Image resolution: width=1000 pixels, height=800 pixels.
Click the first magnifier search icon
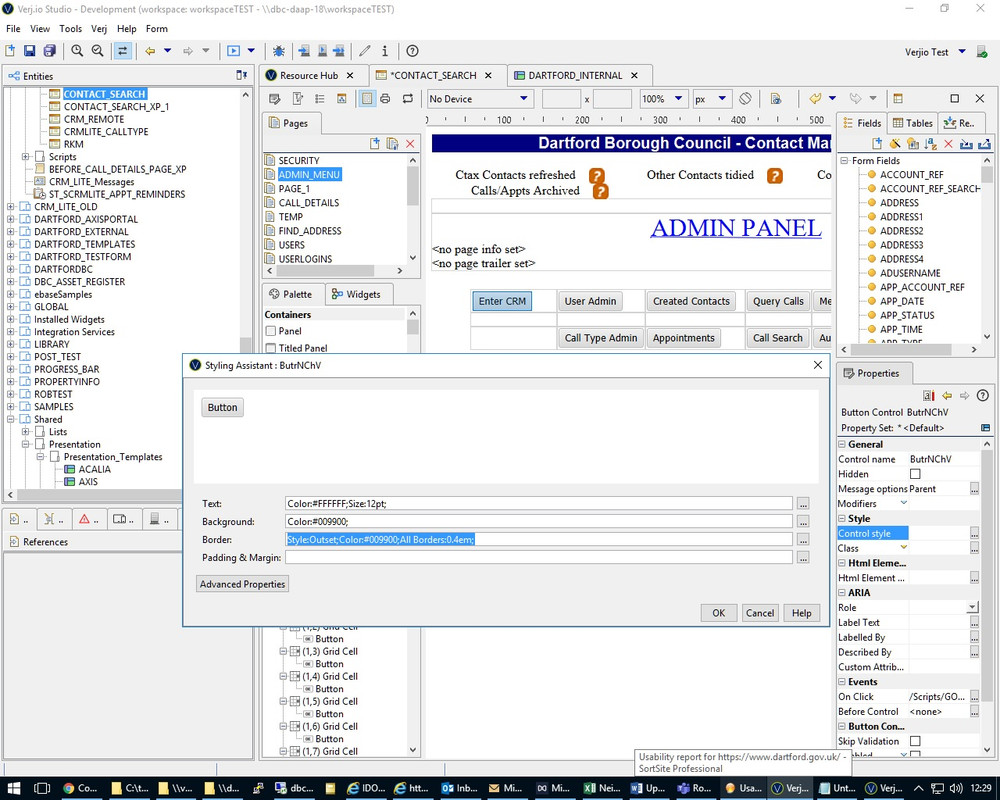coord(77,51)
